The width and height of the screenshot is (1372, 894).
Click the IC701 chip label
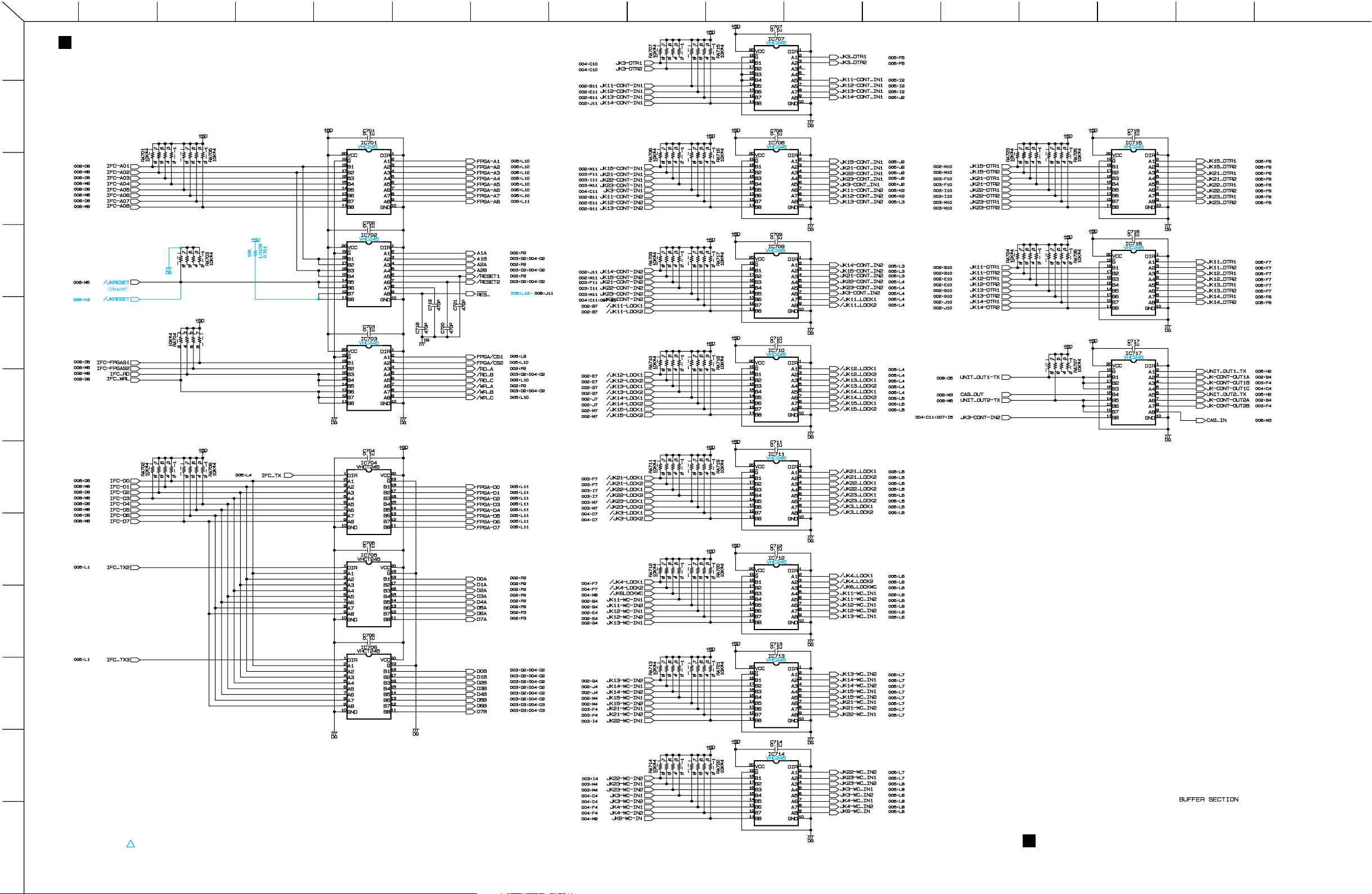pos(369,142)
